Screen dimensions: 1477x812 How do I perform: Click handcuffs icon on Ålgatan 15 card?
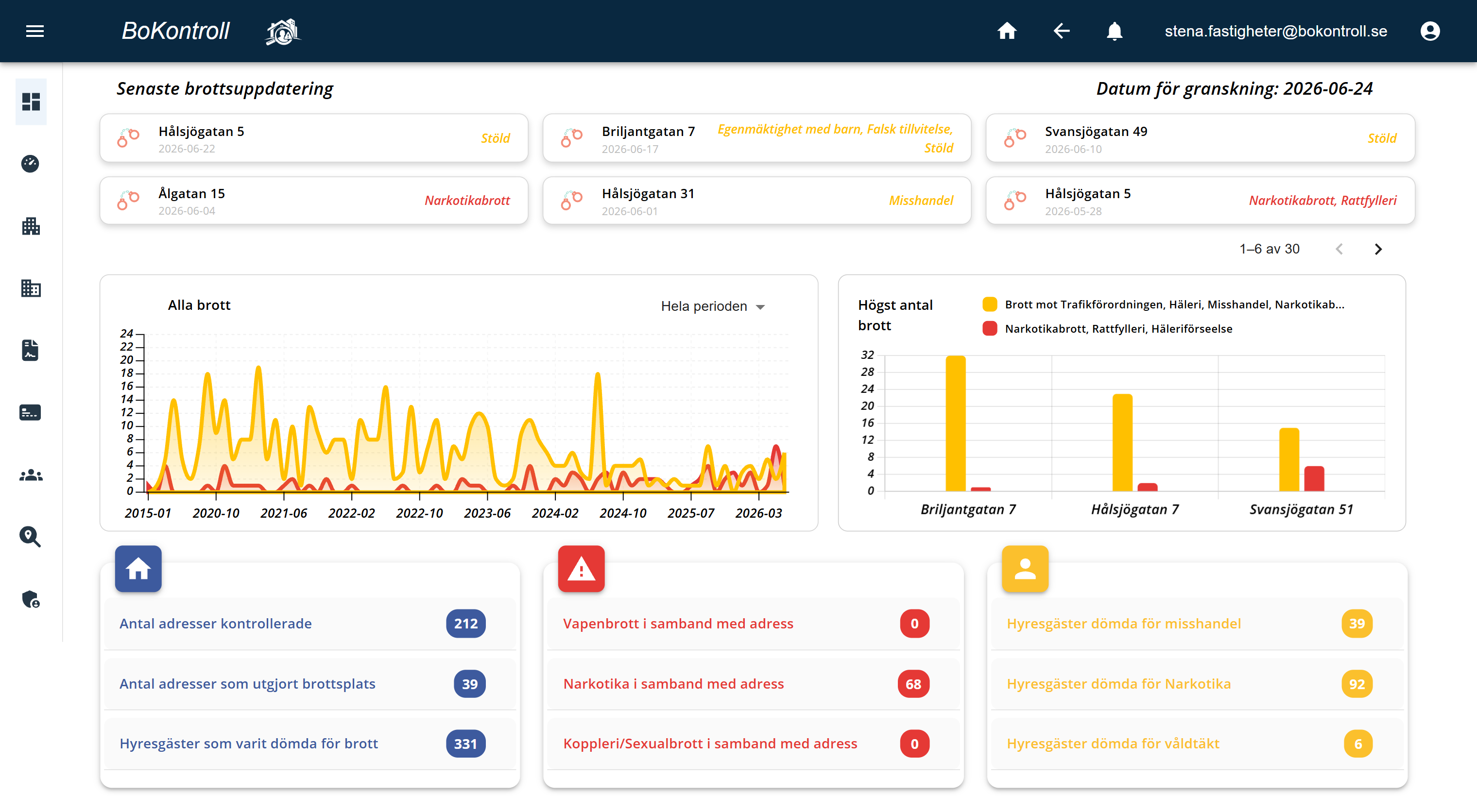click(x=128, y=200)
